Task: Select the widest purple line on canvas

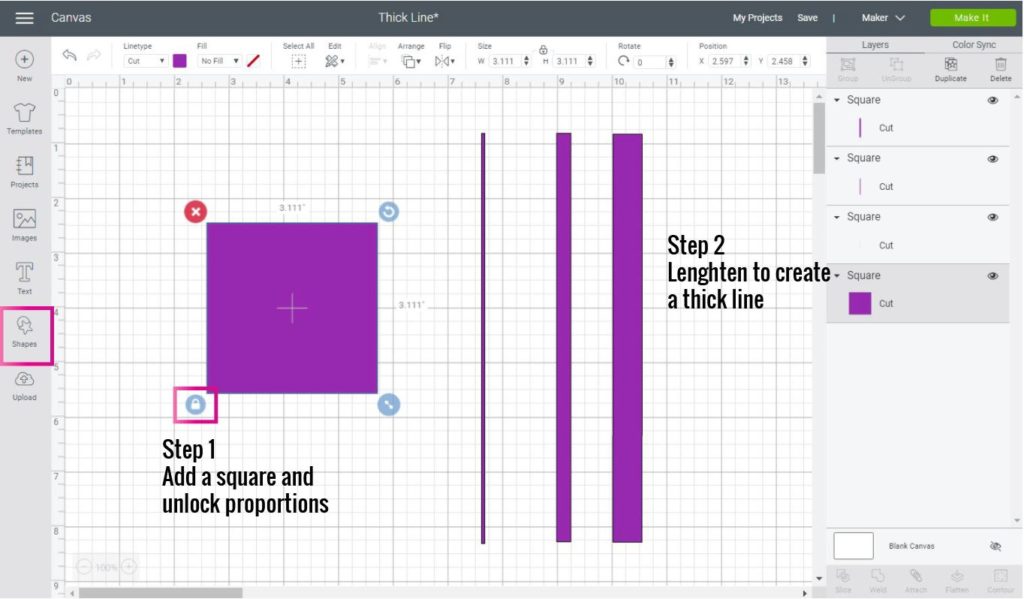Action: pos(628,338)
